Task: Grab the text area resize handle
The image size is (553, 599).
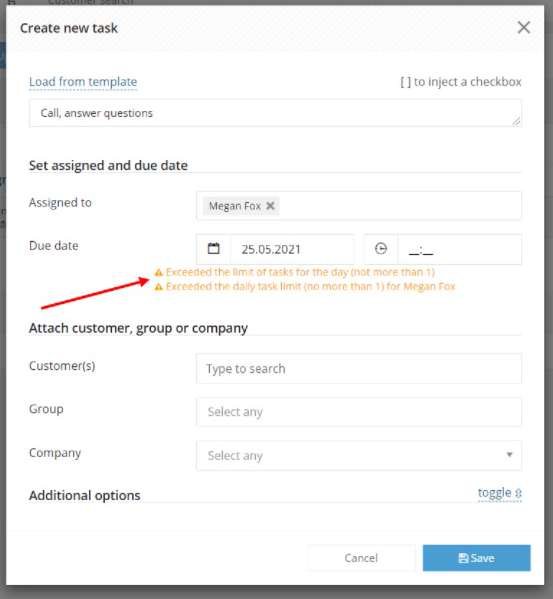Action: tap(516, 121)
